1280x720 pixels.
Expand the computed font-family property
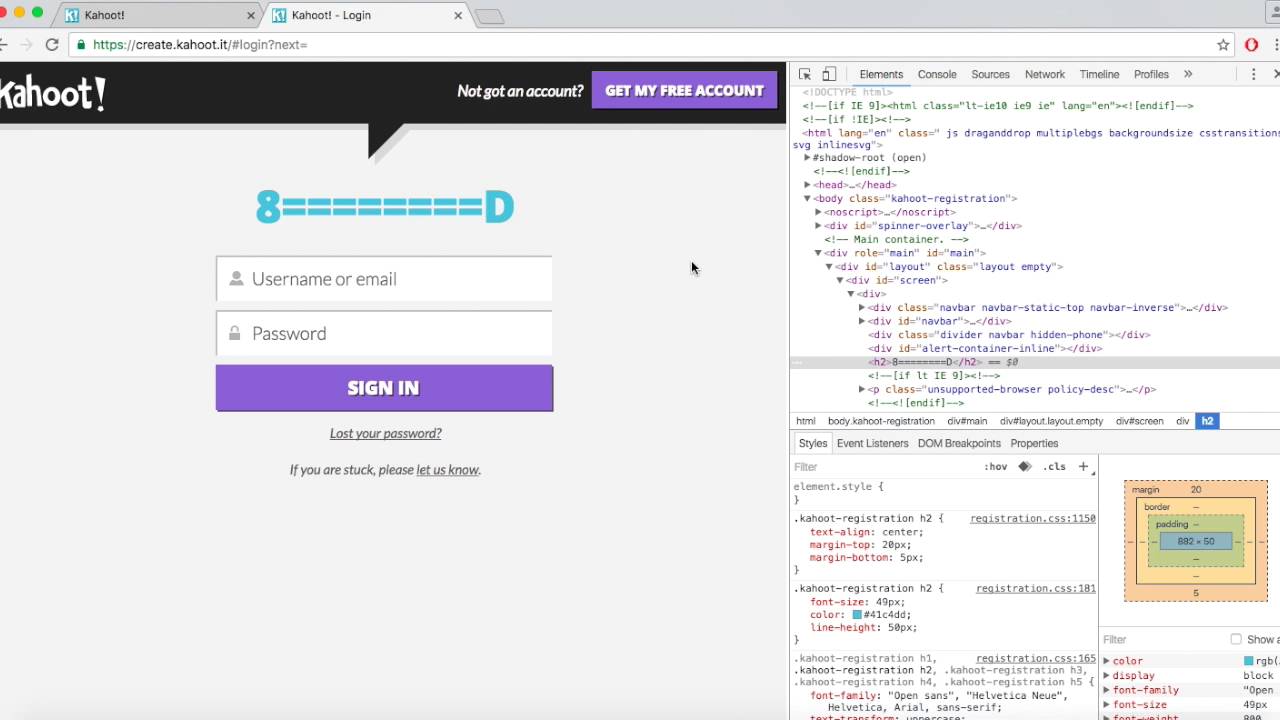(x=1106, y=690)
